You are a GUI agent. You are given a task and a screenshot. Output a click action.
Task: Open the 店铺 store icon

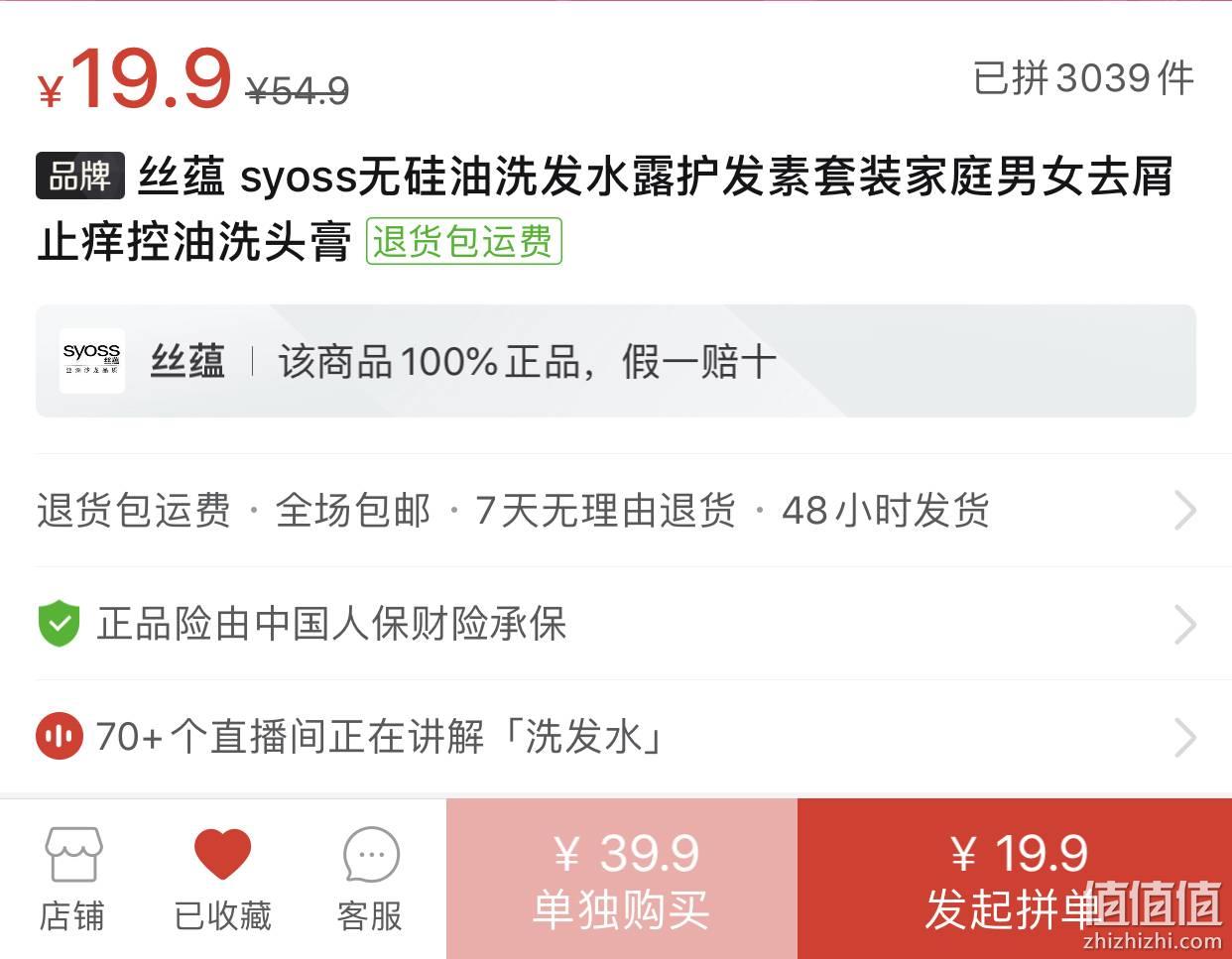[x=72, y=855]
